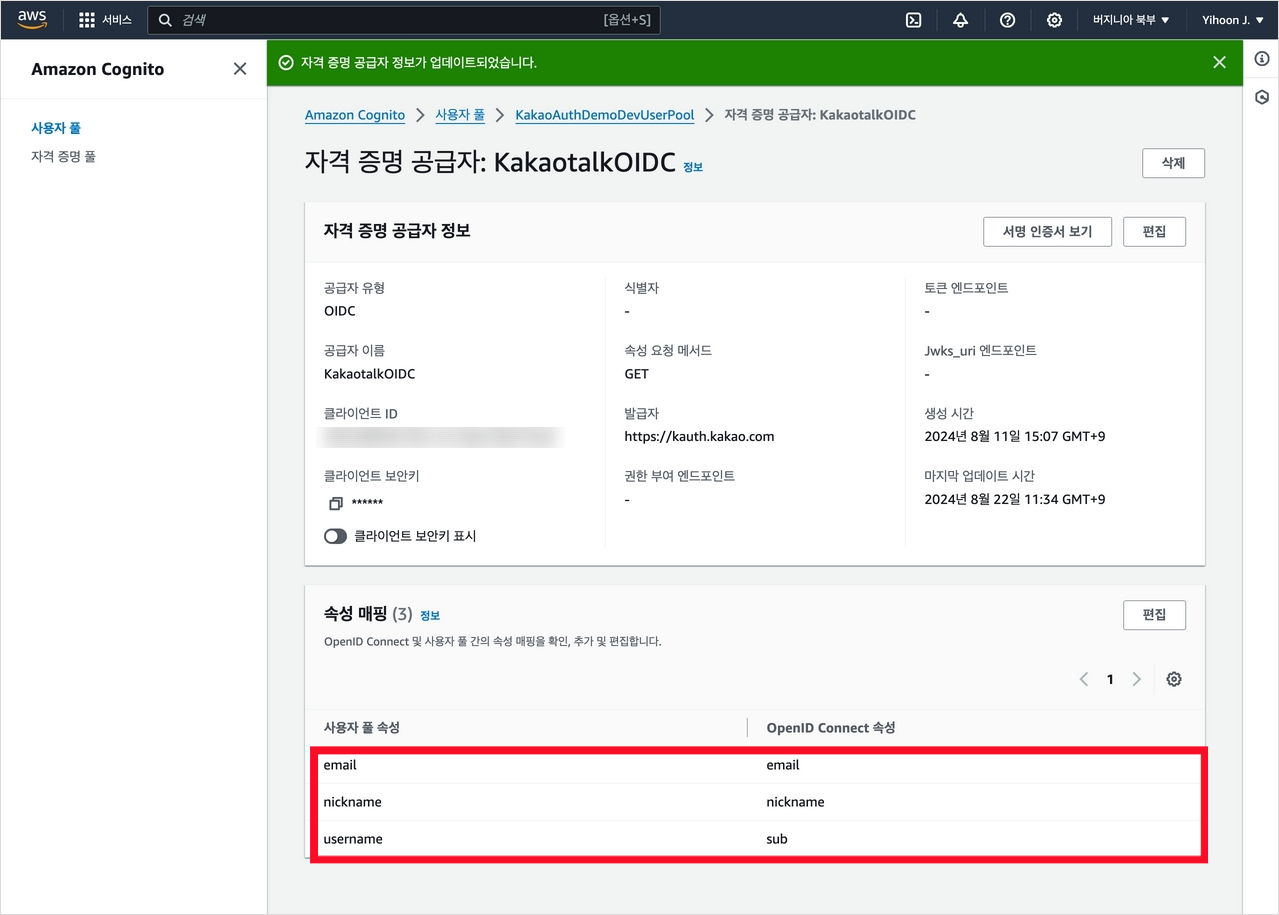This screenshot has width=1279, height=915.
Task: Click the https://kauth.kakao.com issuer value
Action: click(x=699, y=436)
